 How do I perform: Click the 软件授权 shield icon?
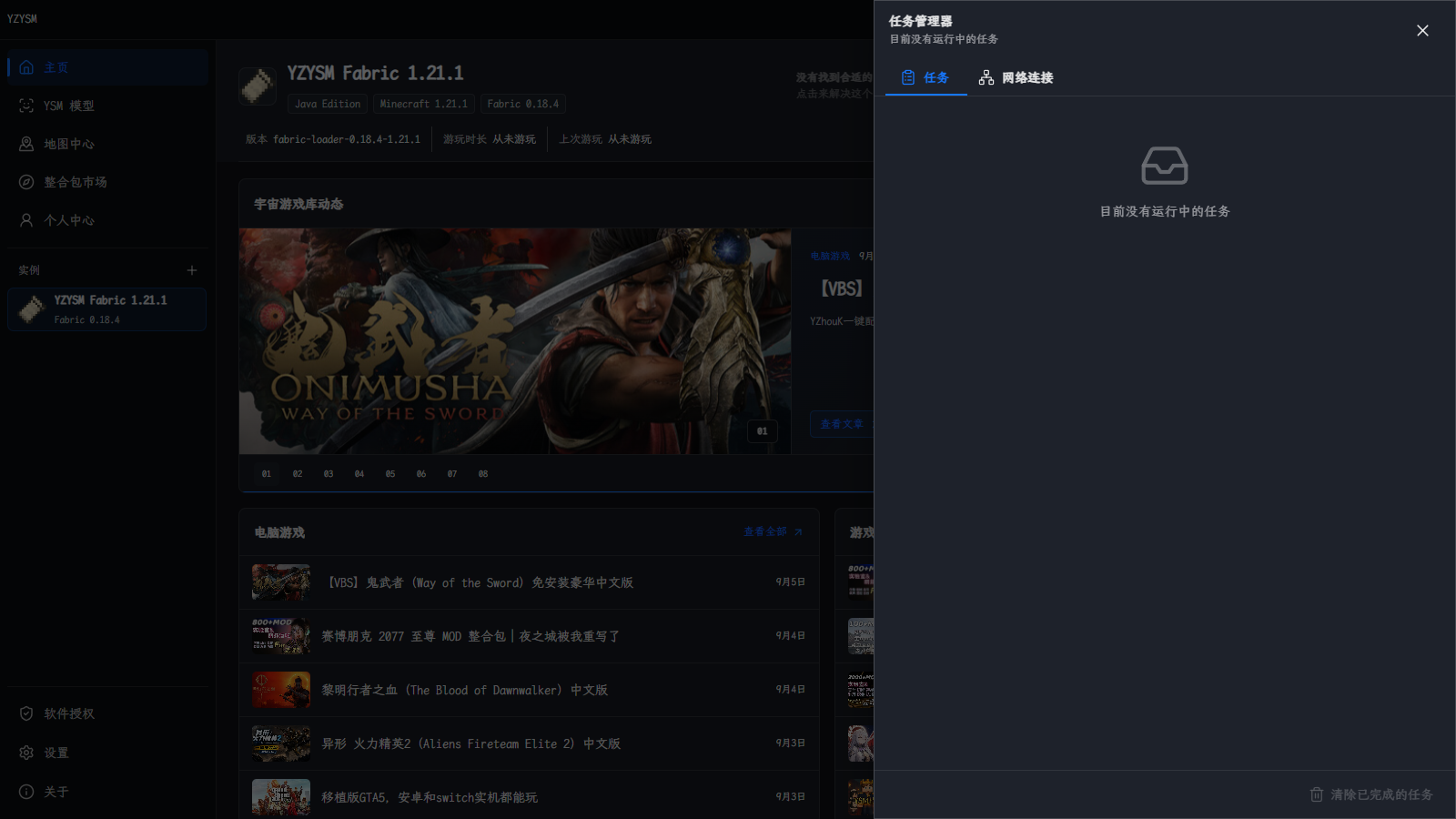(x=26, y=713)
